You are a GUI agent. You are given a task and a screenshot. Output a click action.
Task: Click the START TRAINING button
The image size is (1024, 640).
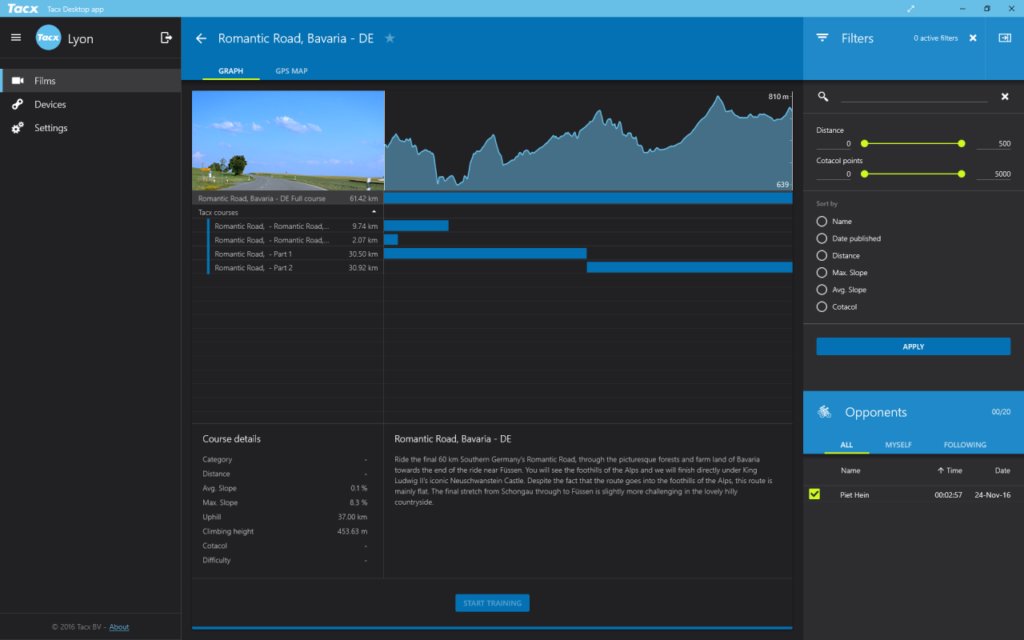[x=492, y=603]
